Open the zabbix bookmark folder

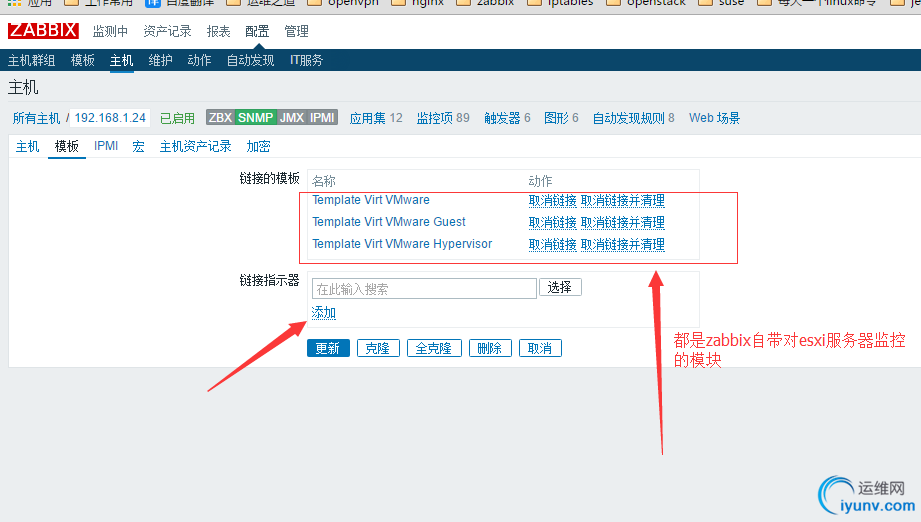point(485,3)
